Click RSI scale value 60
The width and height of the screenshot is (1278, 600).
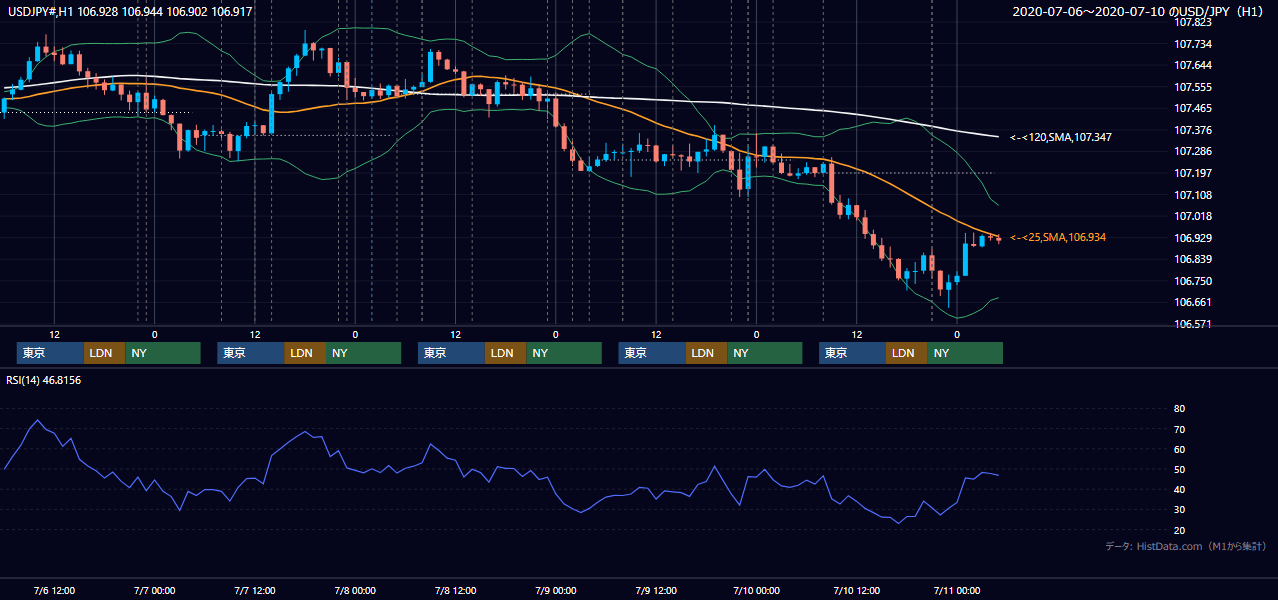[1179, 449]
